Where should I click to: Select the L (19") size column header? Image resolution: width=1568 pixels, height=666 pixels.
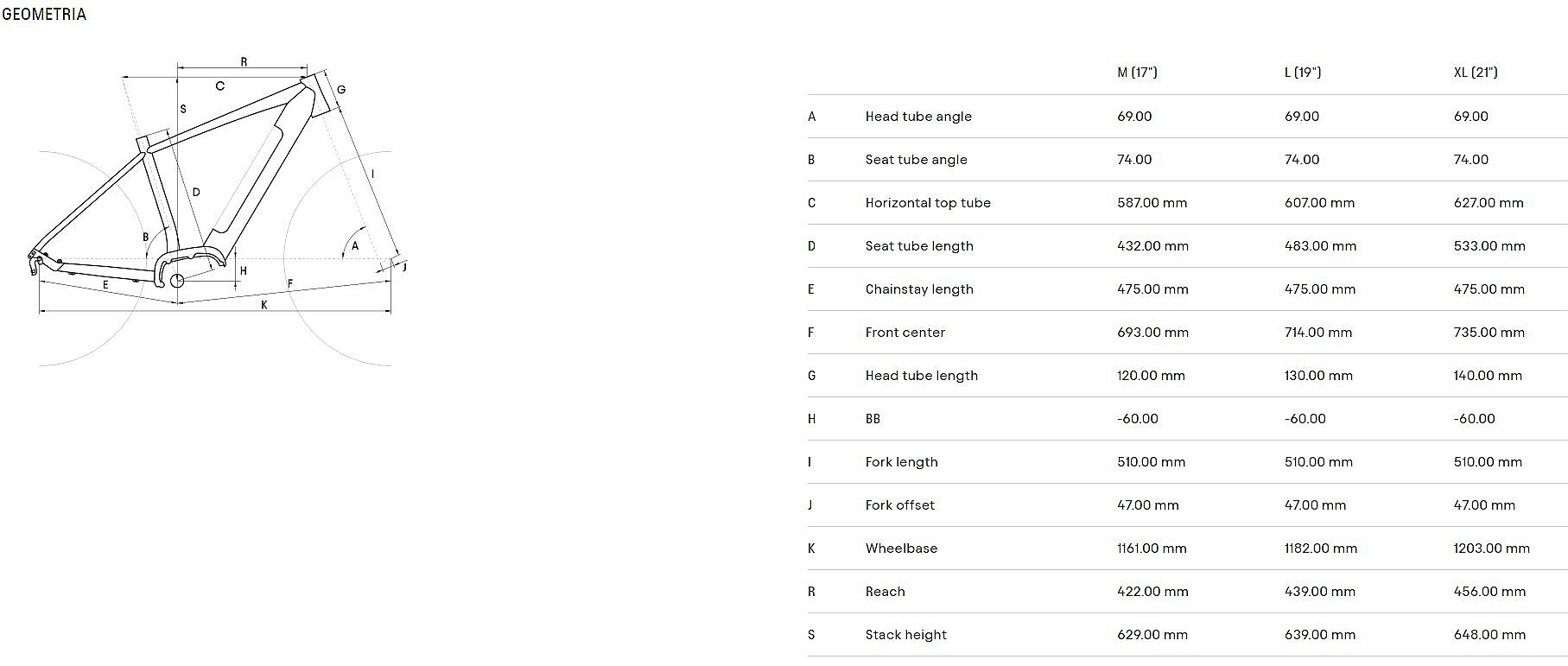[x=1303, y=73]
